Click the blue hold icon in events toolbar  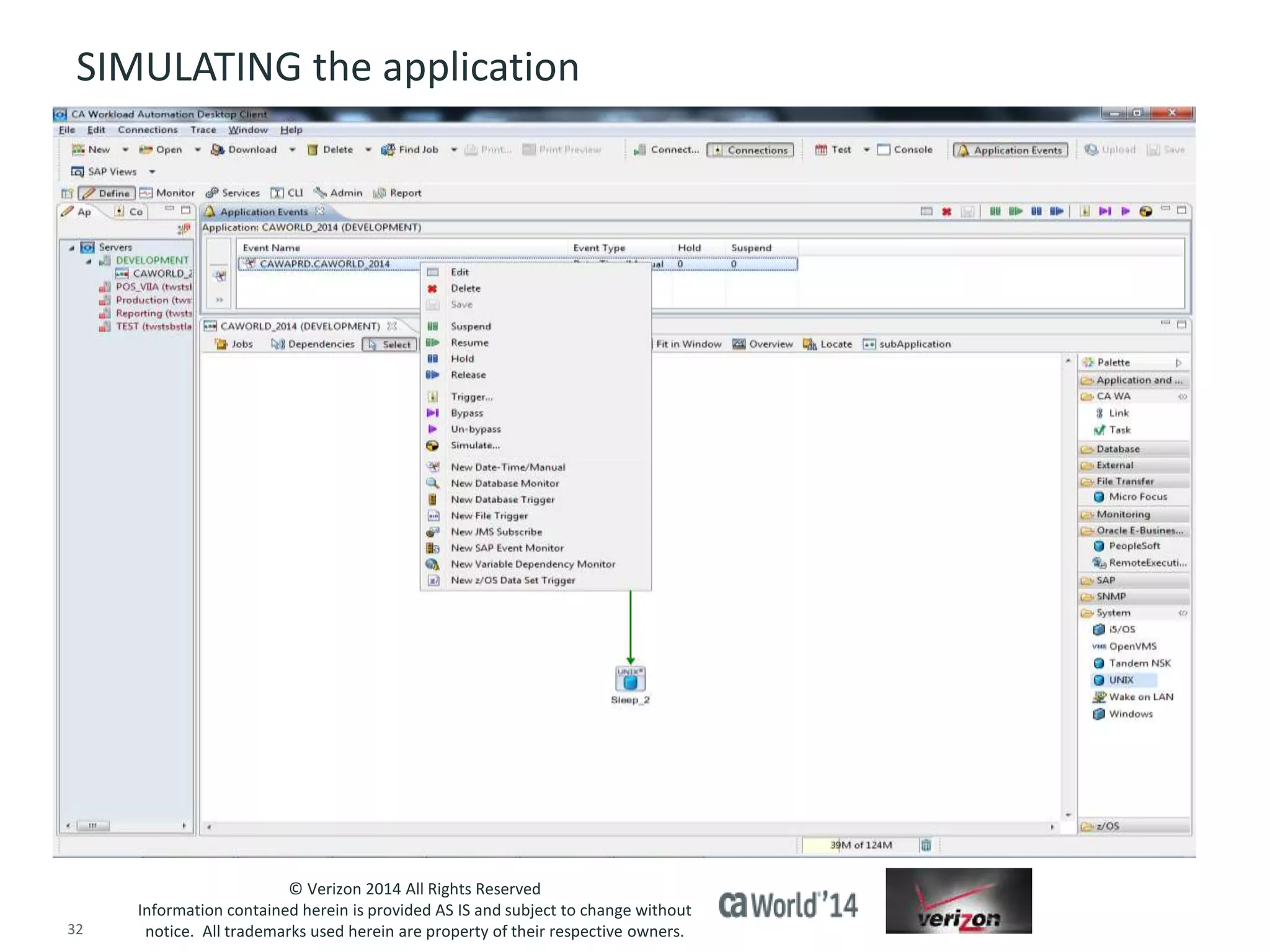tap(1036, 211)
